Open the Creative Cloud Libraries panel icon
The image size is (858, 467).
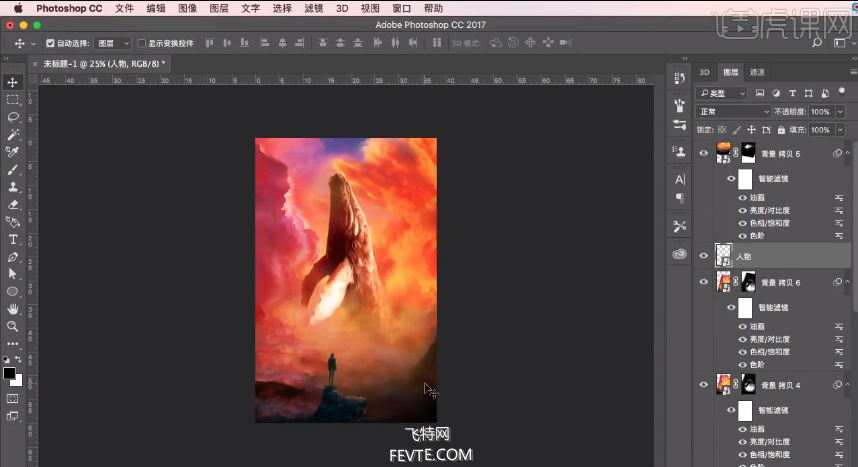click(680, 254)
